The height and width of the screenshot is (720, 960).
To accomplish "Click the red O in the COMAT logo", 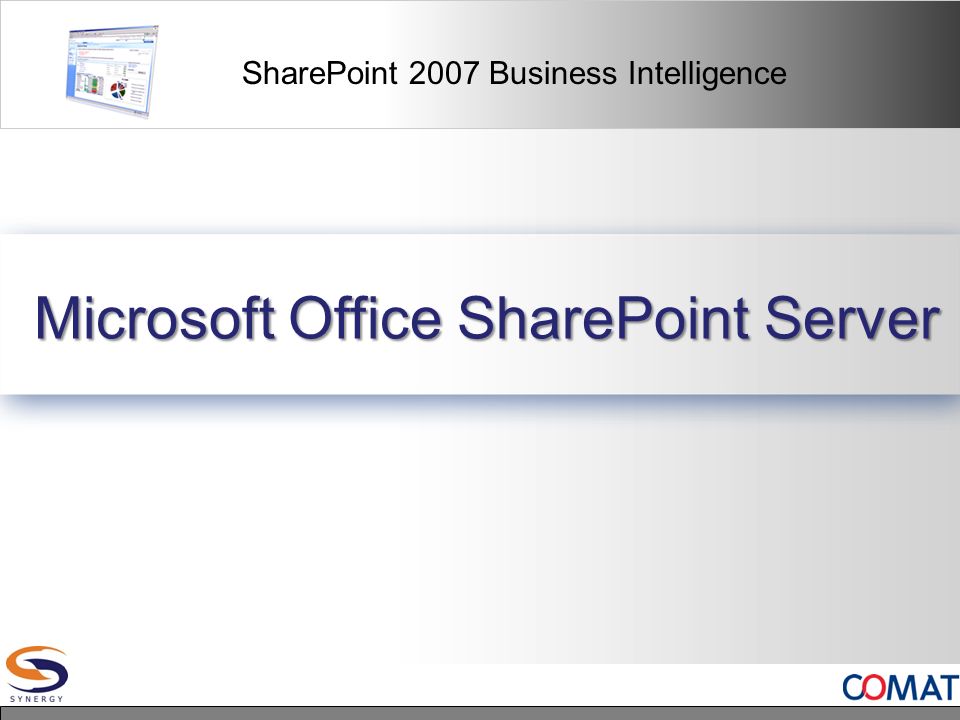I will point(874,687).
